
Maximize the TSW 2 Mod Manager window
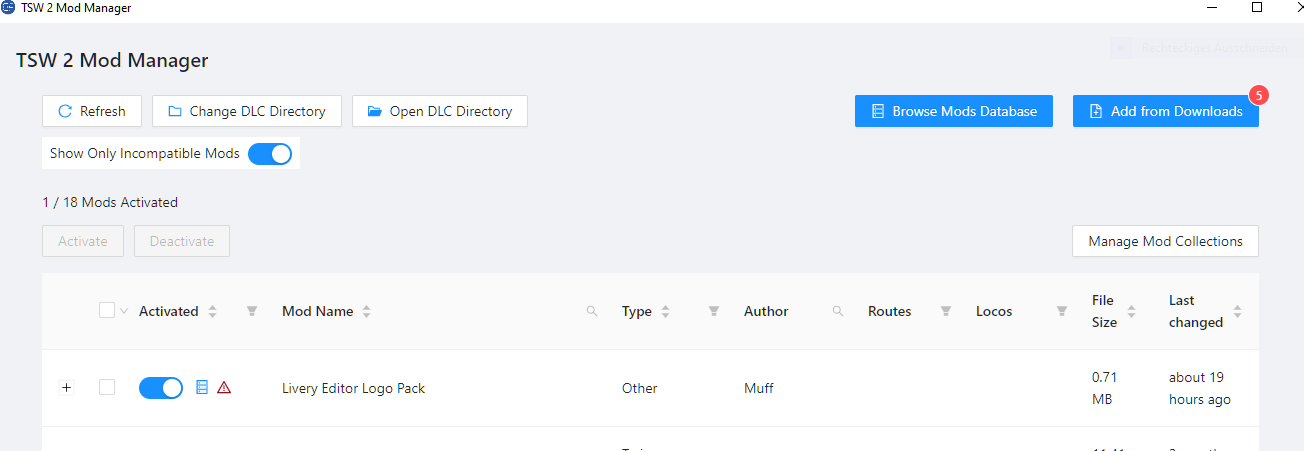click(1258, 8)
